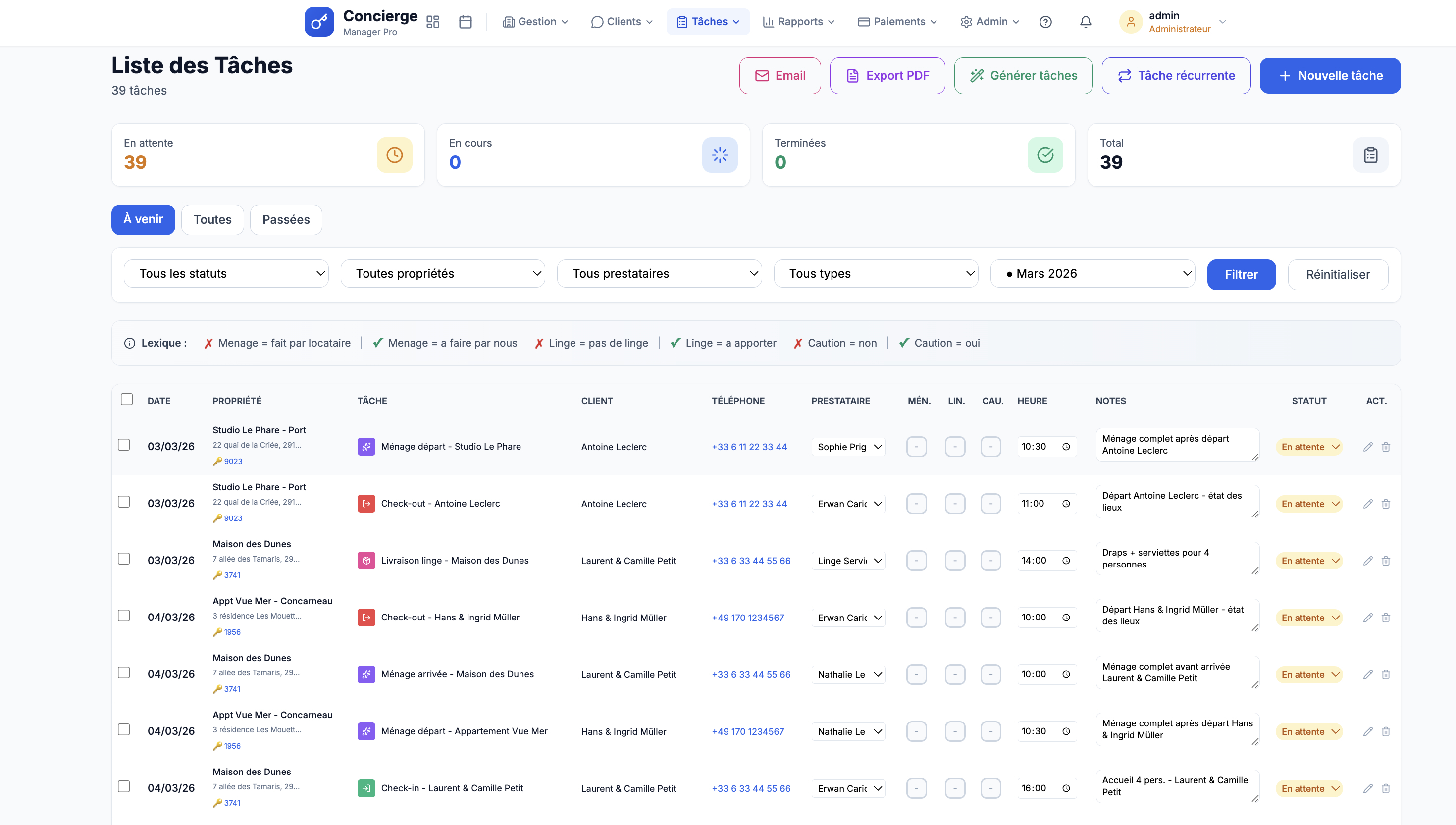
Task: Delete the Livraison linge Maison des Dunes task
Action: 1386,561
